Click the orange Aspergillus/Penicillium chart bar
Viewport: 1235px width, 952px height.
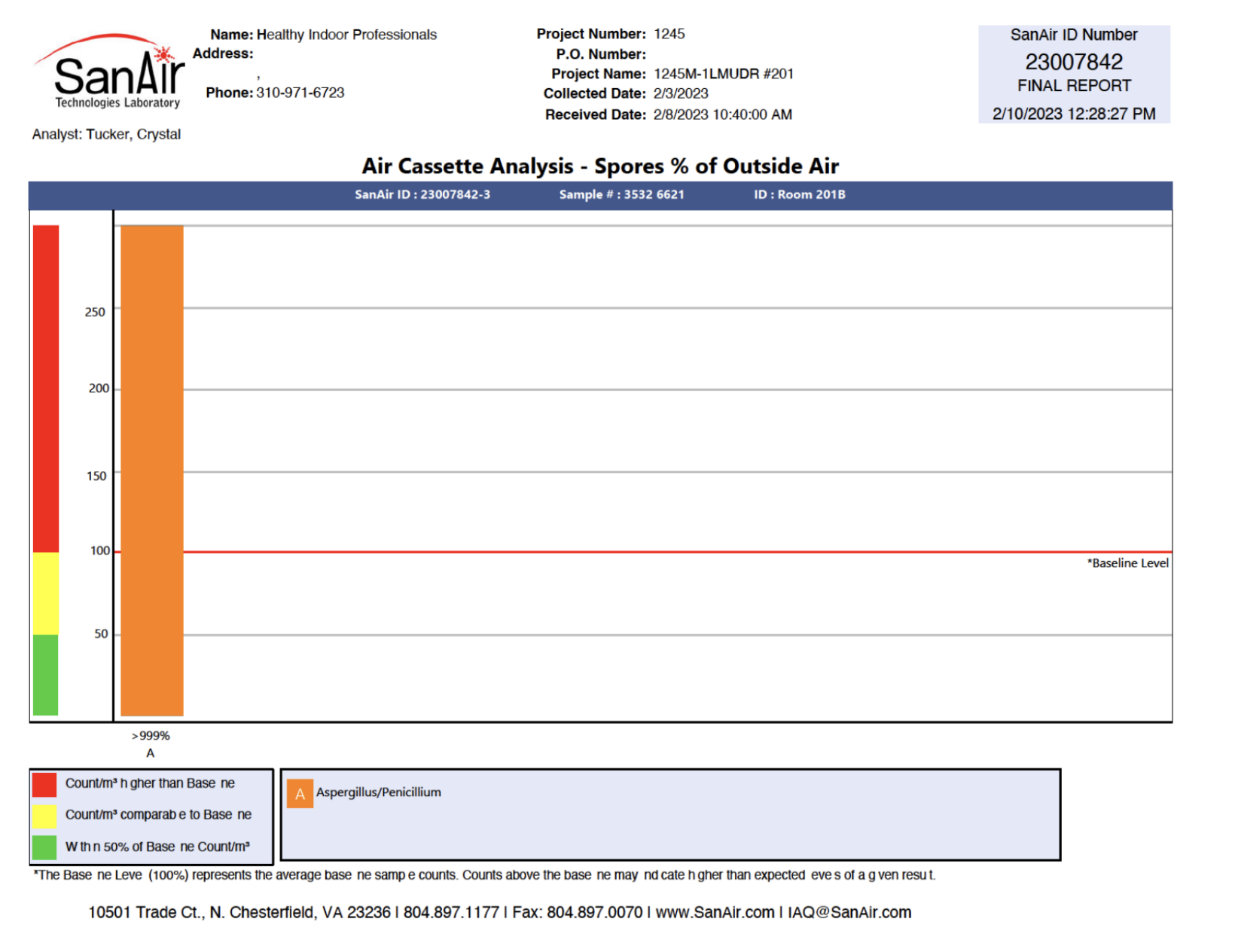(152, 470)
